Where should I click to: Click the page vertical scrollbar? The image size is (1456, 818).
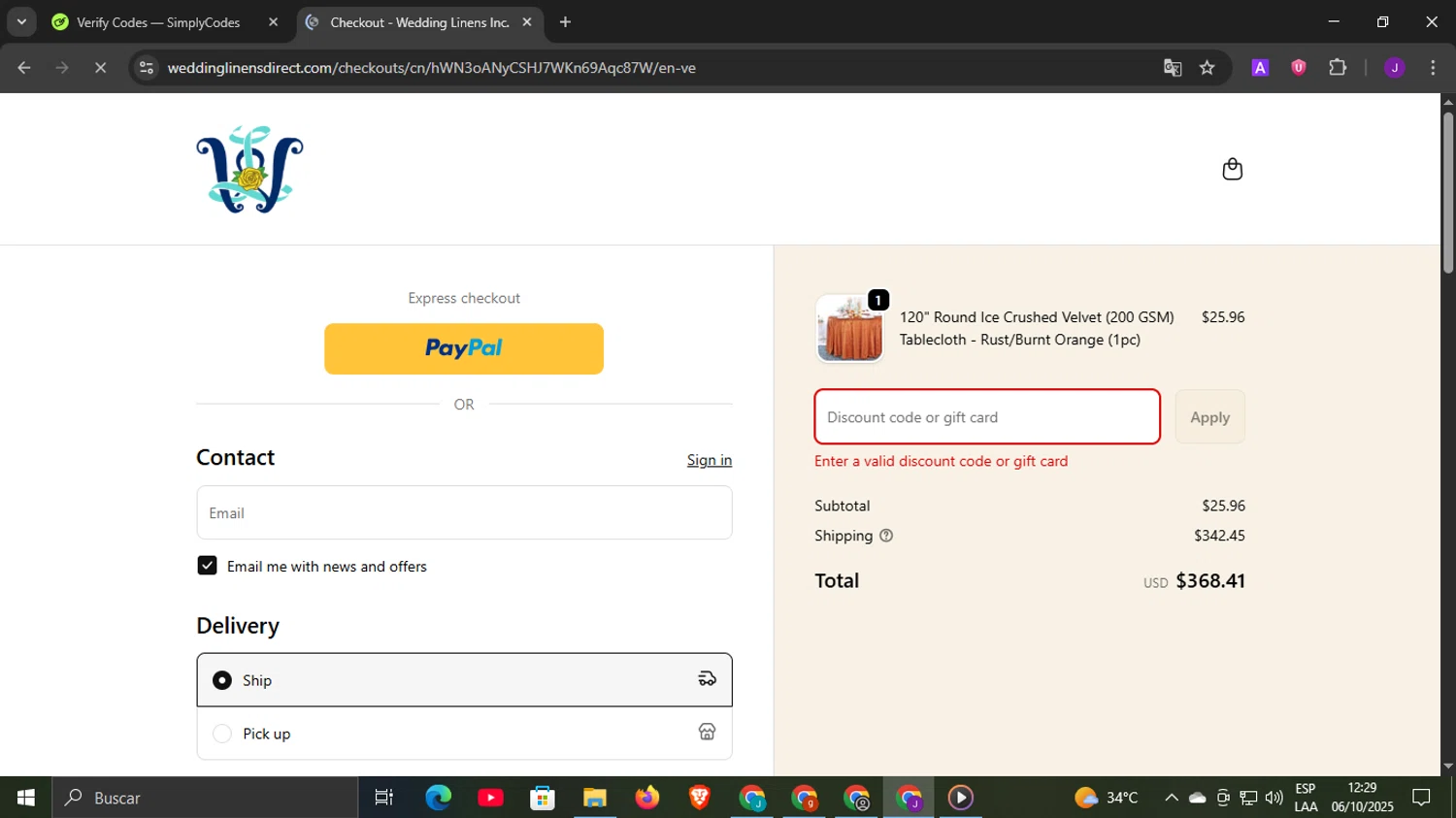(1448, 194)
